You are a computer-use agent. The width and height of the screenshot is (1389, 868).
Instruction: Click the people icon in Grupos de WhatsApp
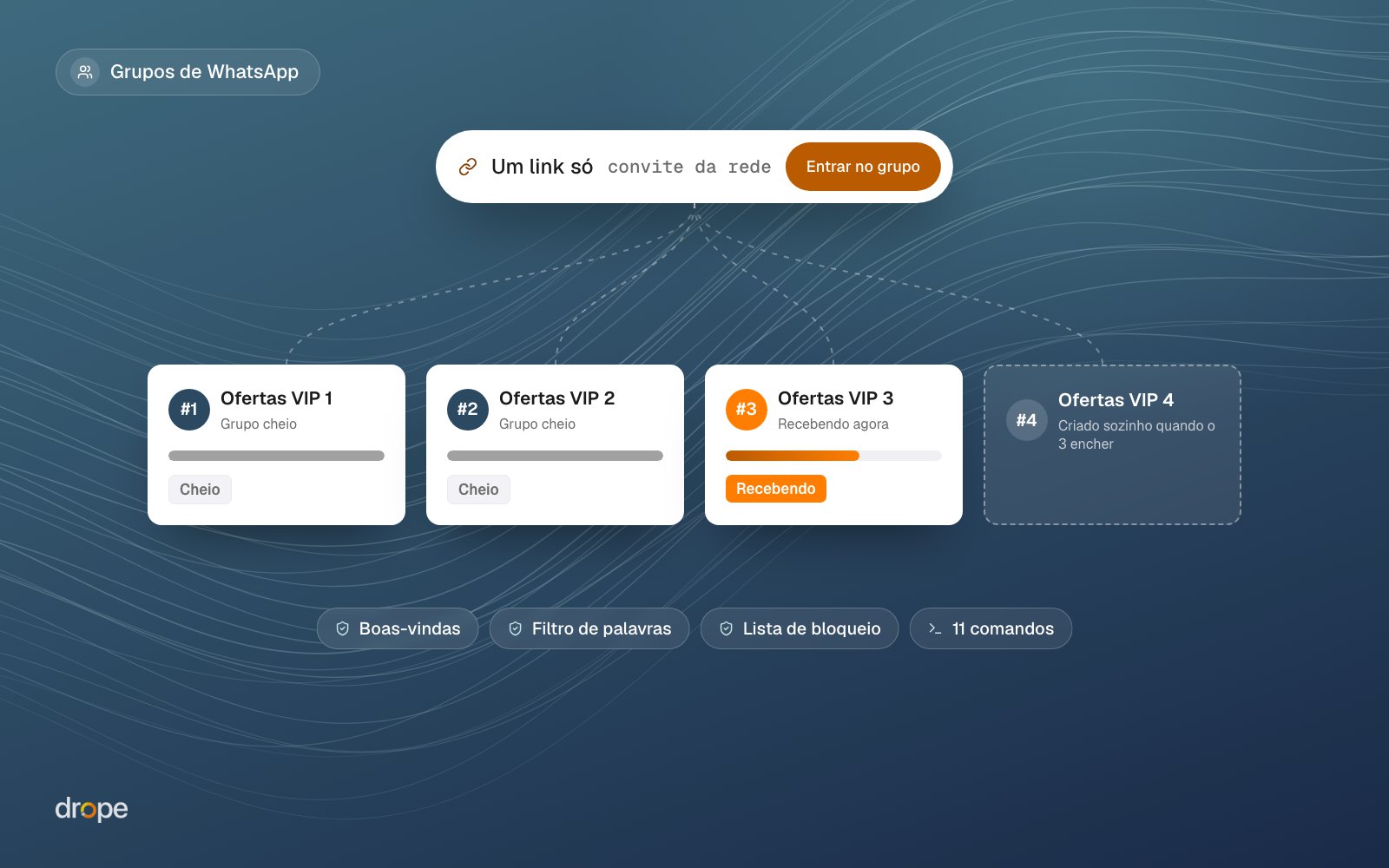click(x=84, y=72)
